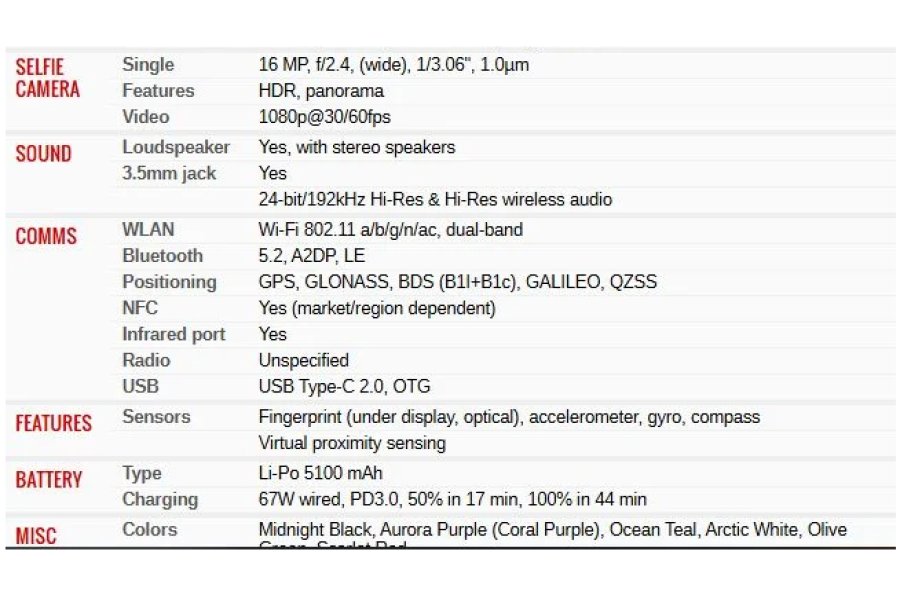Select the Infrared port label
The width and height of the screenshot is (900, 600).
(174, 334)
